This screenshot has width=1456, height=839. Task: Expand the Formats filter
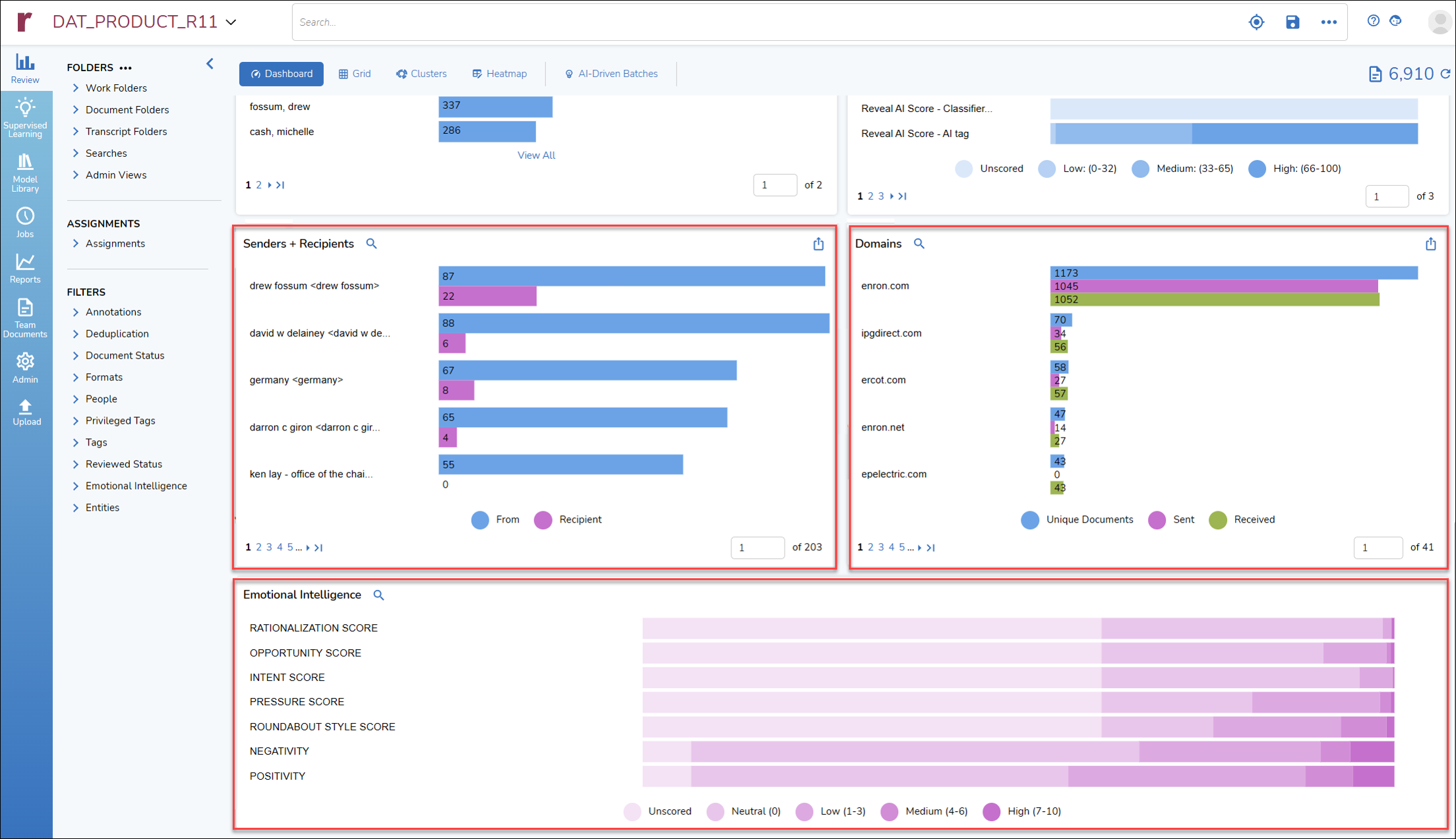(x=76, y=377)
